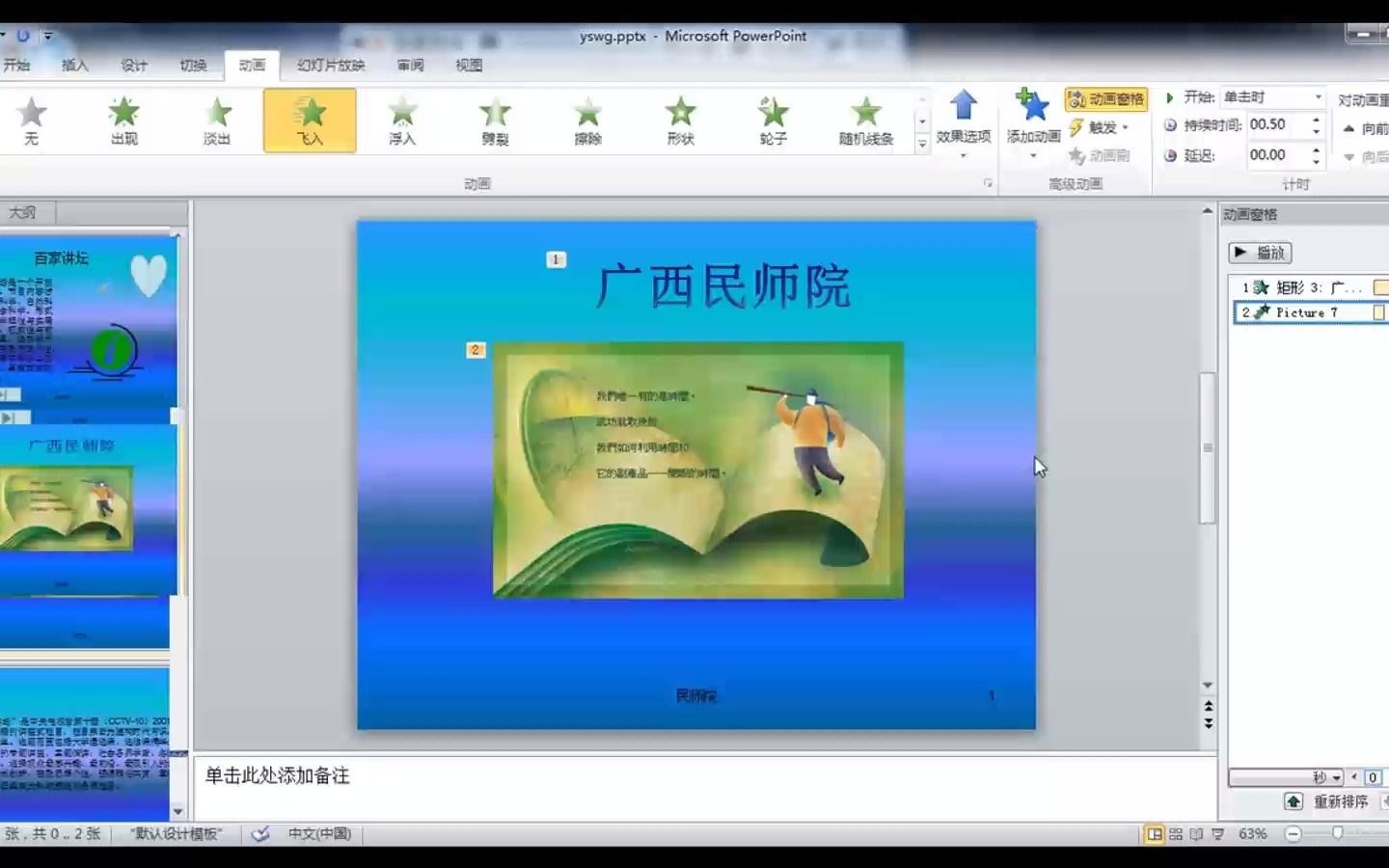Click the 默认设计模板 theme name
The width and height of the screenshot is (1389, 868).
177,834
